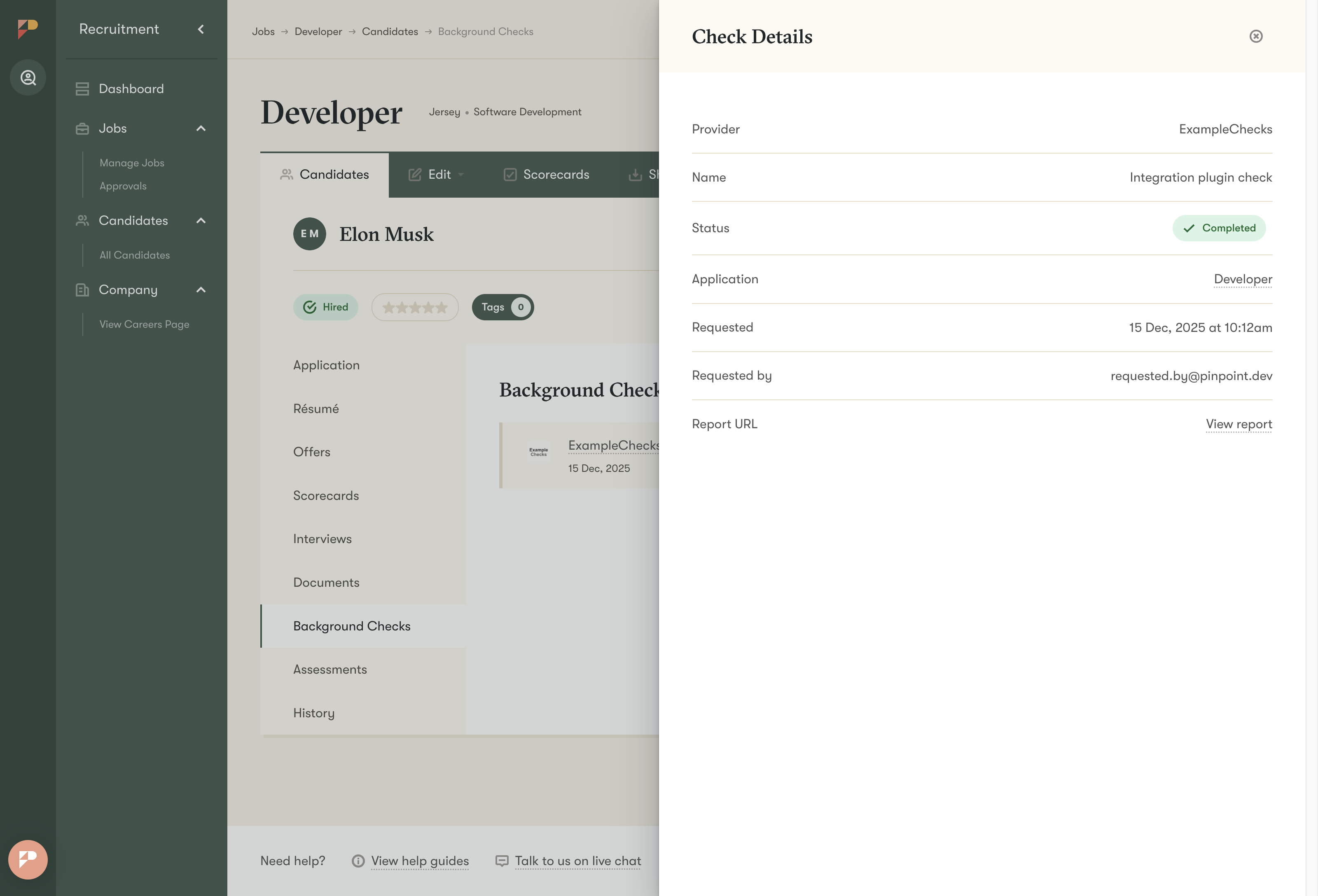Close the Check Details panel
This screenshot has height=896, width=1318.
(1256, 36)
